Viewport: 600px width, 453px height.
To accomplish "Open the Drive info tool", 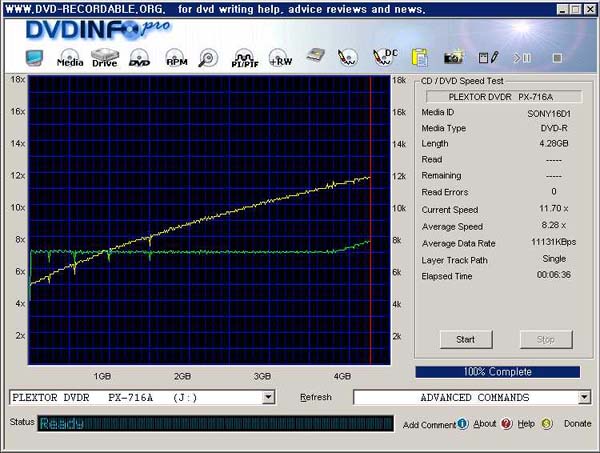I will [104, 59].
